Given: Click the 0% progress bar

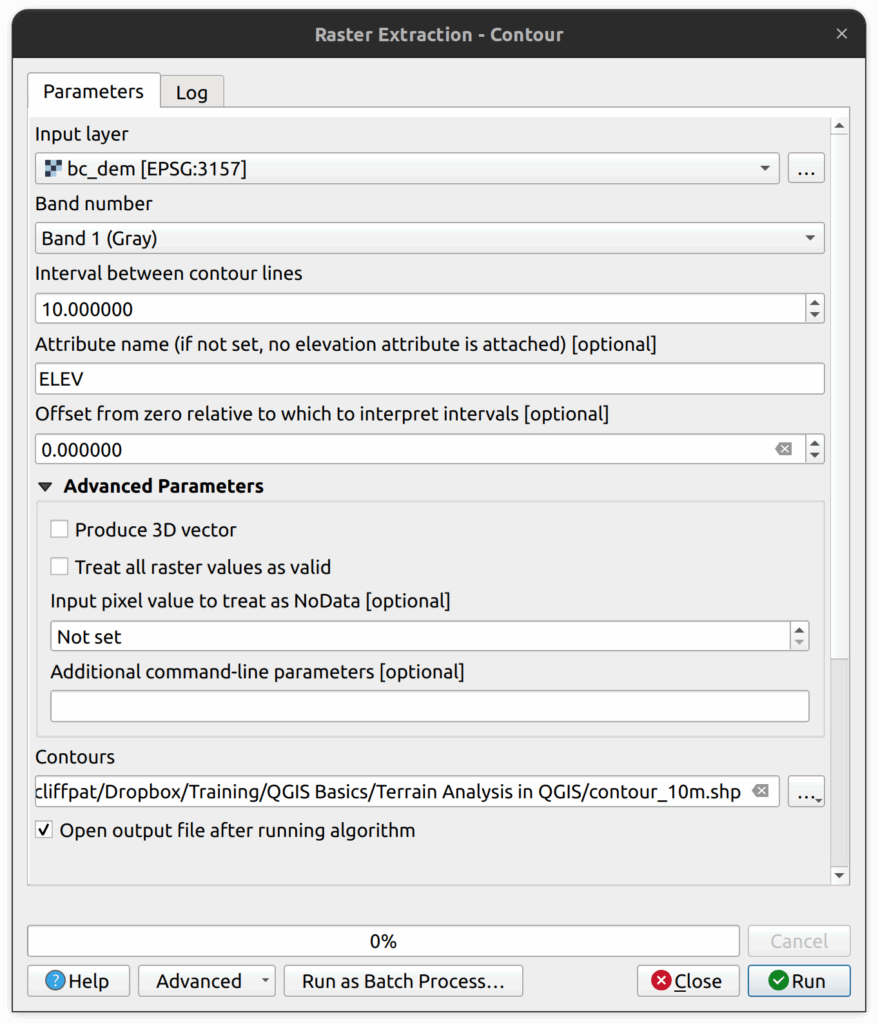Looking at the screenshot, I should point(383,941).
